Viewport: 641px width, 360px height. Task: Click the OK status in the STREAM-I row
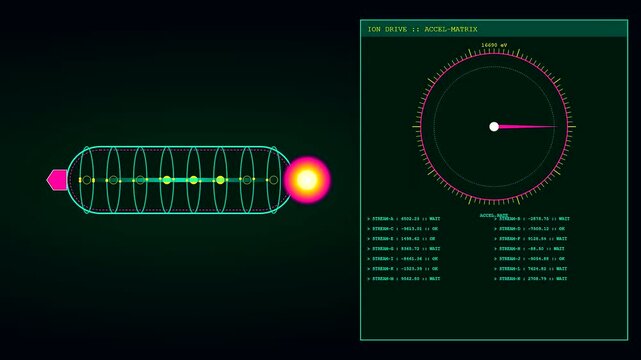435,259
